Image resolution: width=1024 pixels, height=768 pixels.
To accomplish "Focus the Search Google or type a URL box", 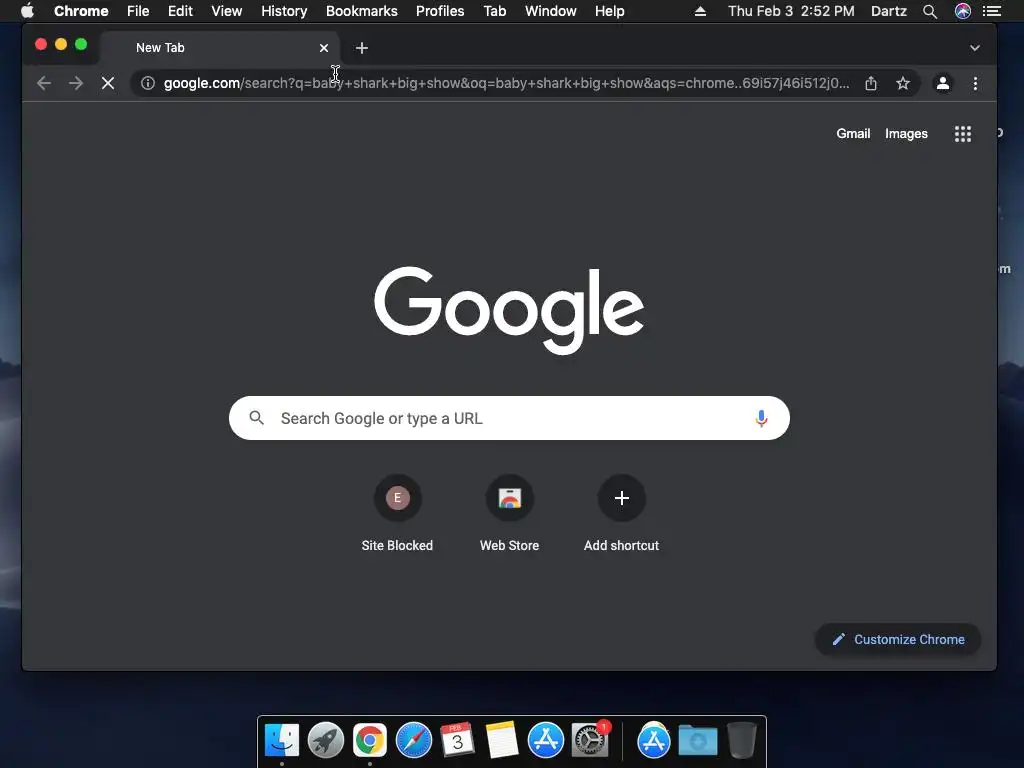I will pos(509,418).
